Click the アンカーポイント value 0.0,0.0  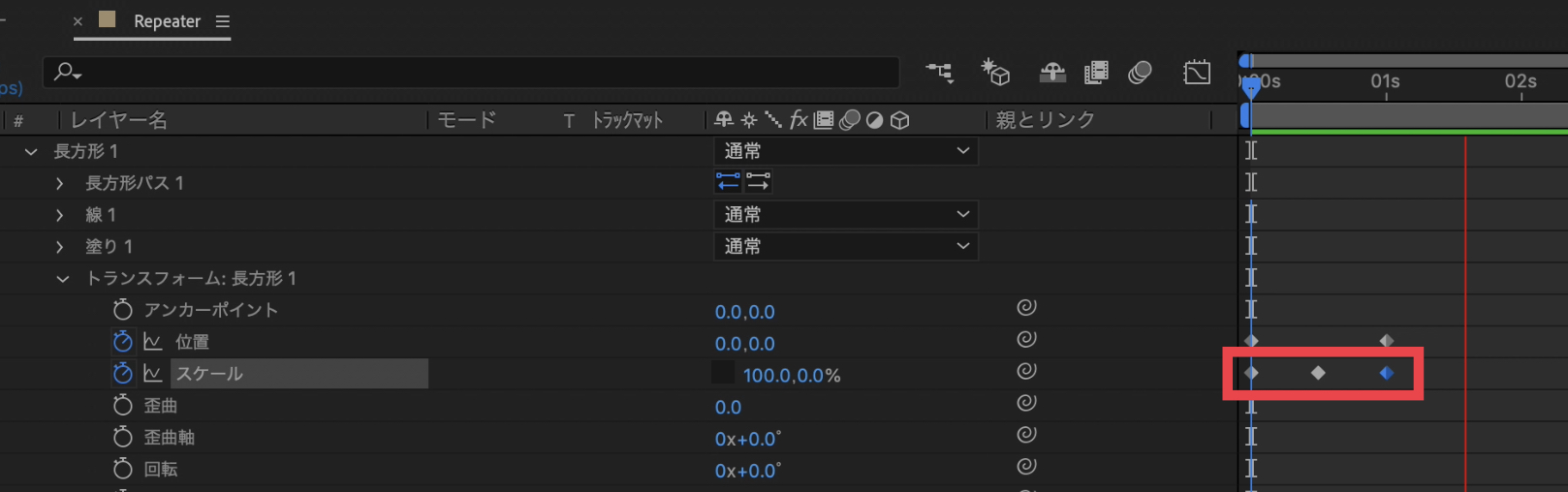click(x=744, y=312)
